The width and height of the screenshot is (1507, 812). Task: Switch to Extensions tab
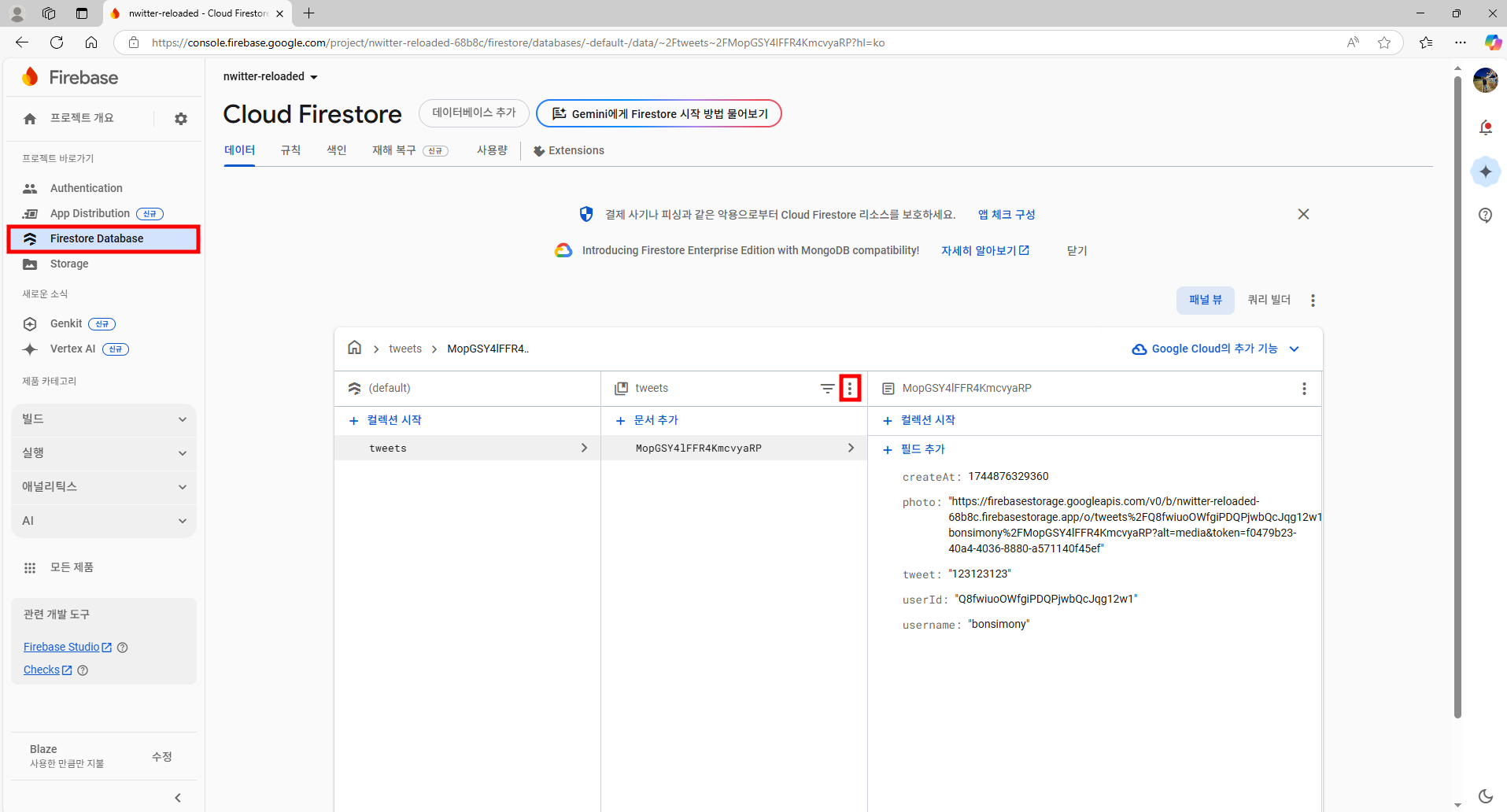[x=568, y=150]
